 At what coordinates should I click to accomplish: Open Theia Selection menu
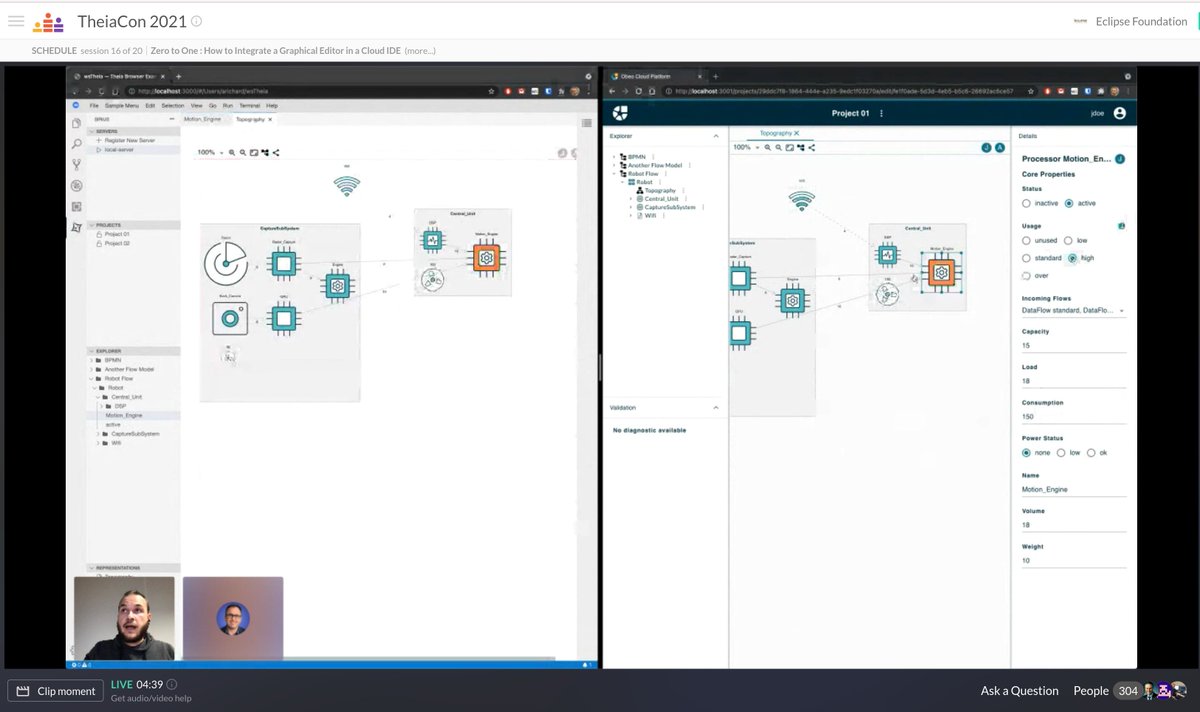click(173, 105)
